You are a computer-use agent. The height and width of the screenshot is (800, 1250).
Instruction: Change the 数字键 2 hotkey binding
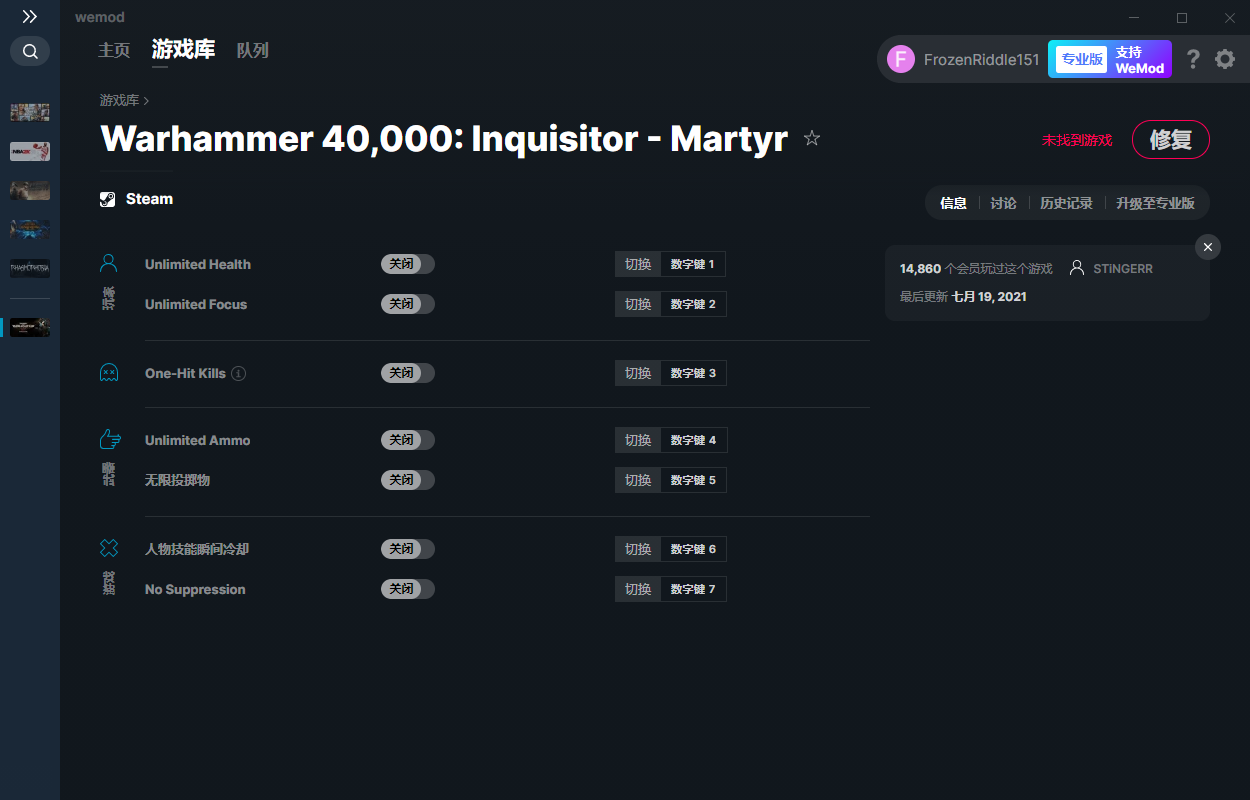click(693, 304)
